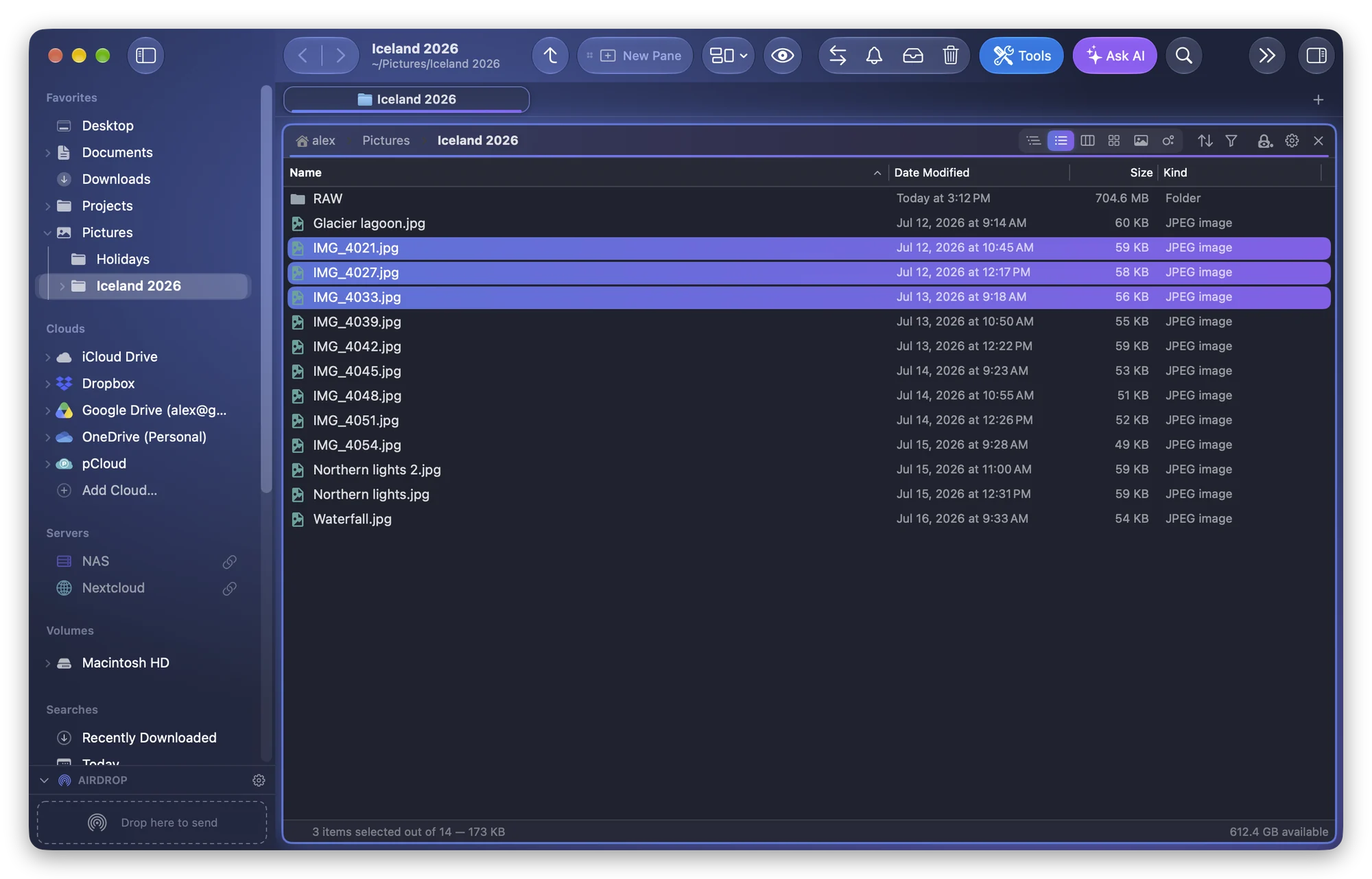Switch to outline tree view

click(1034, 141)
